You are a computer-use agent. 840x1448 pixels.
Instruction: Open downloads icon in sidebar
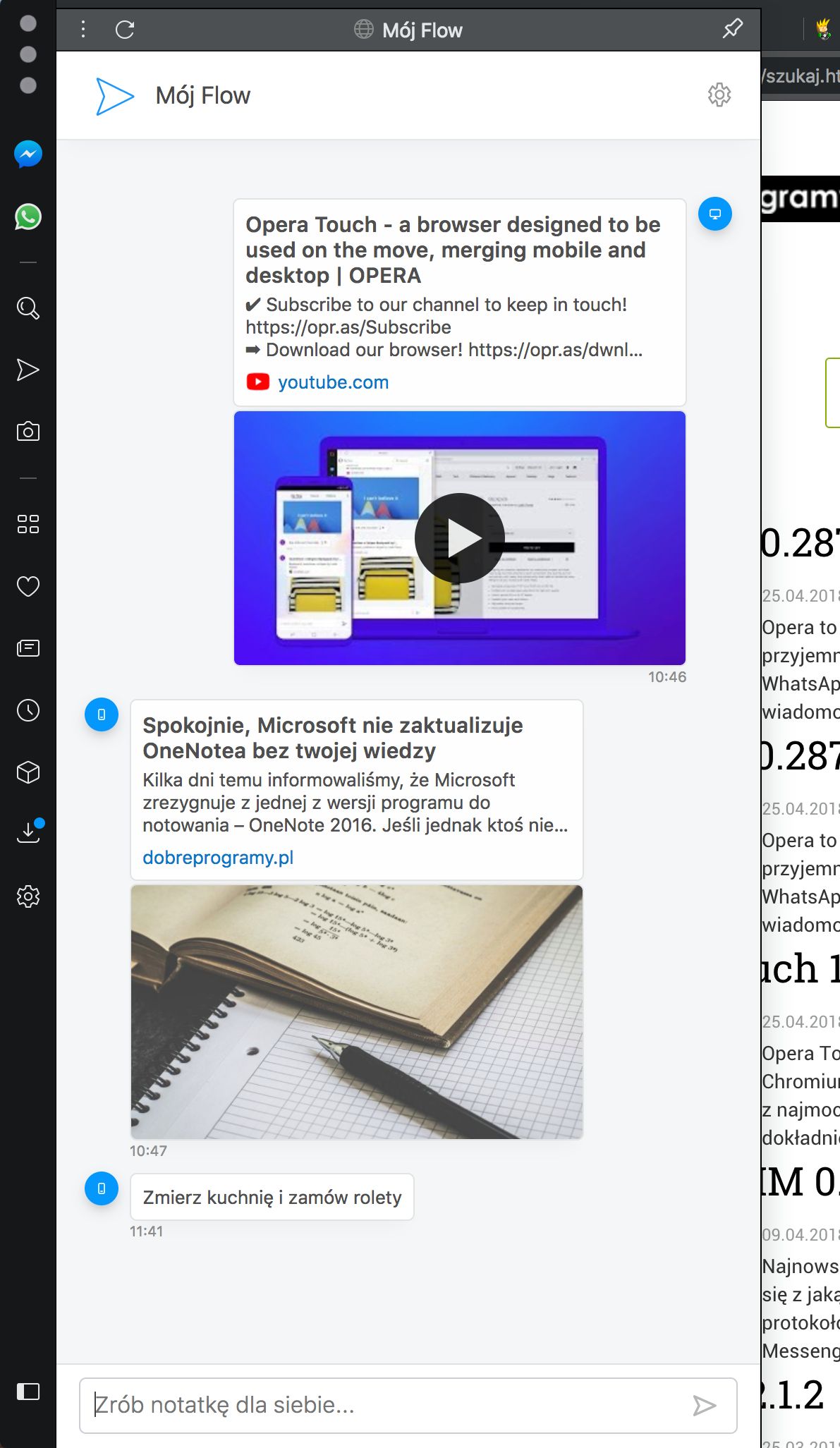pos(29,832)
